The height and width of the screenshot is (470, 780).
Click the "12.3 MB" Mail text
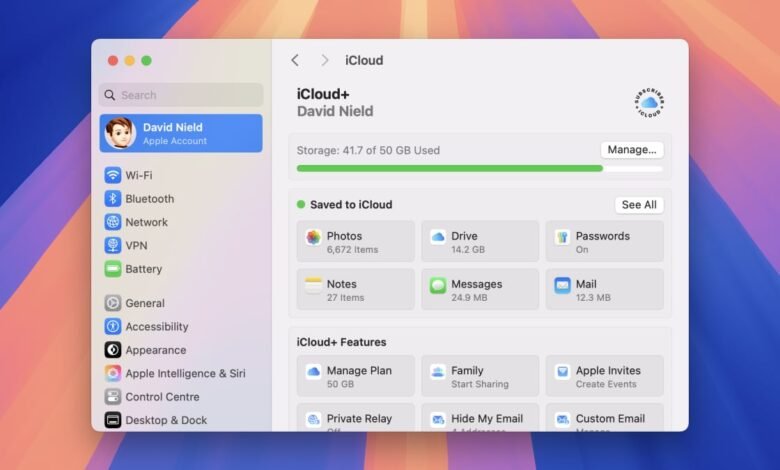pos(593,298)
